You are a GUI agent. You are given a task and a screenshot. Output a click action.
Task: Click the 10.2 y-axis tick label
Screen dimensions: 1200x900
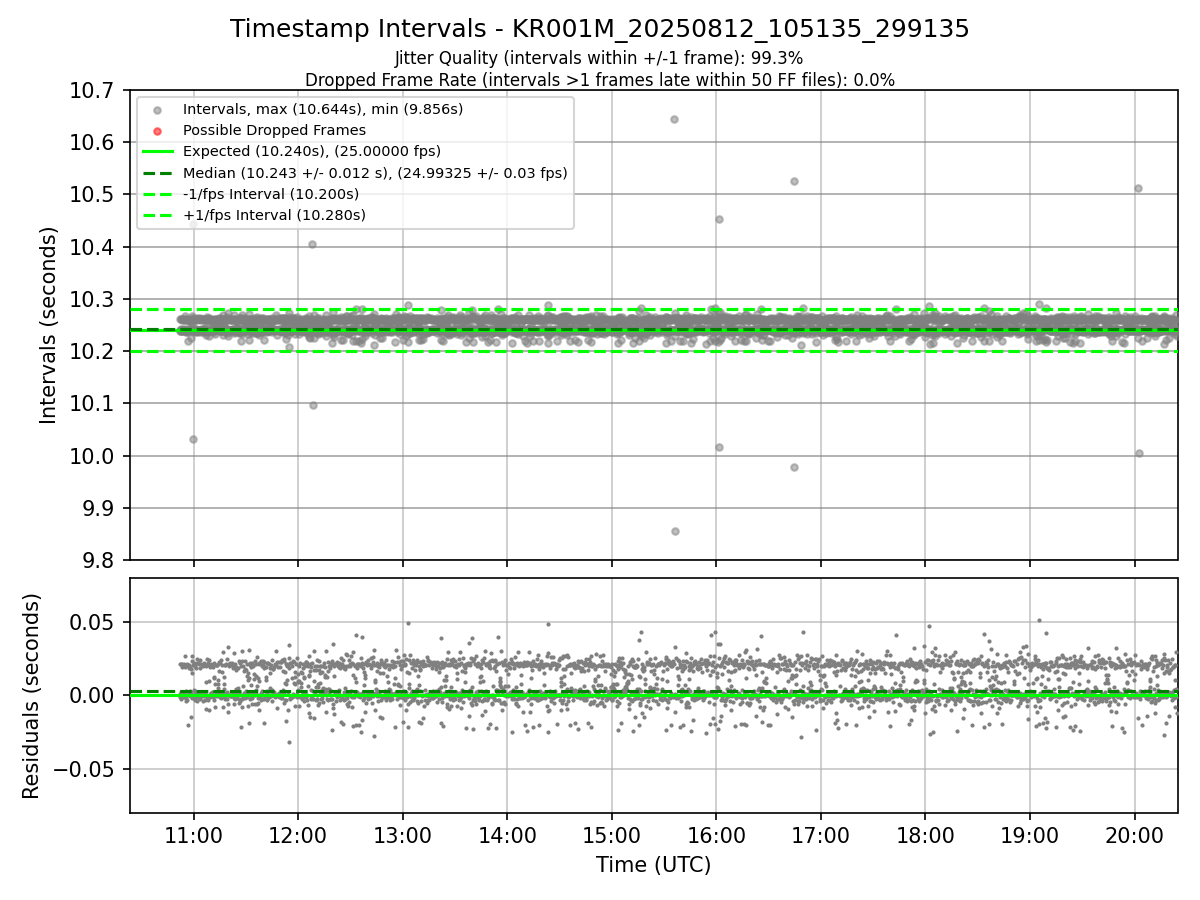pos(92,352)
